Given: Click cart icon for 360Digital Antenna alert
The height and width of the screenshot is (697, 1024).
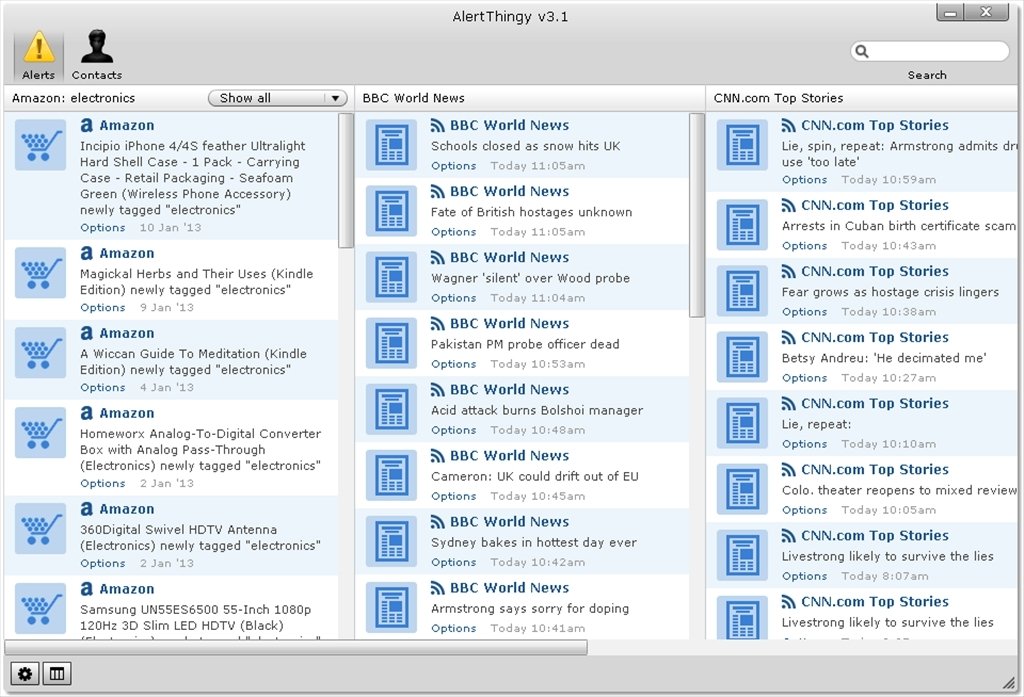Looking at the screenshot, I should (x=40, y=528).
